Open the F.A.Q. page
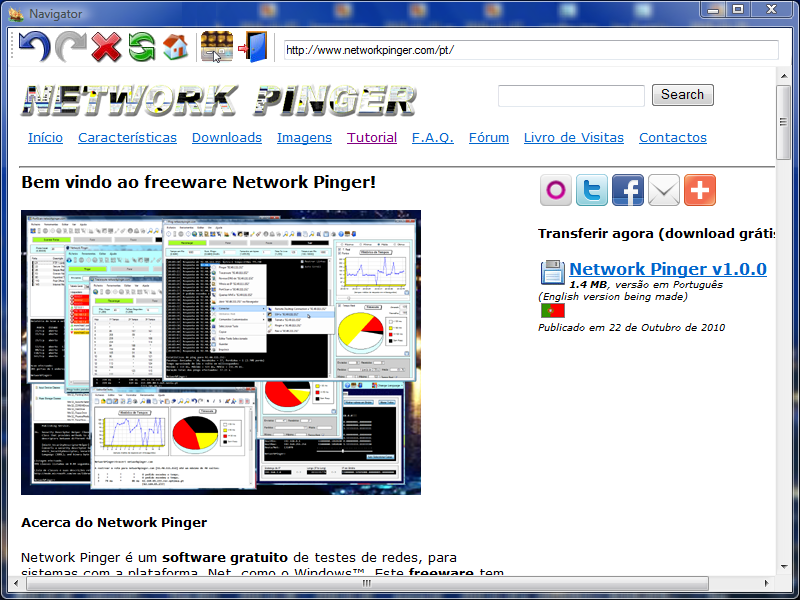The width and height of the screenshot is (800, 600). pos(433,138)
